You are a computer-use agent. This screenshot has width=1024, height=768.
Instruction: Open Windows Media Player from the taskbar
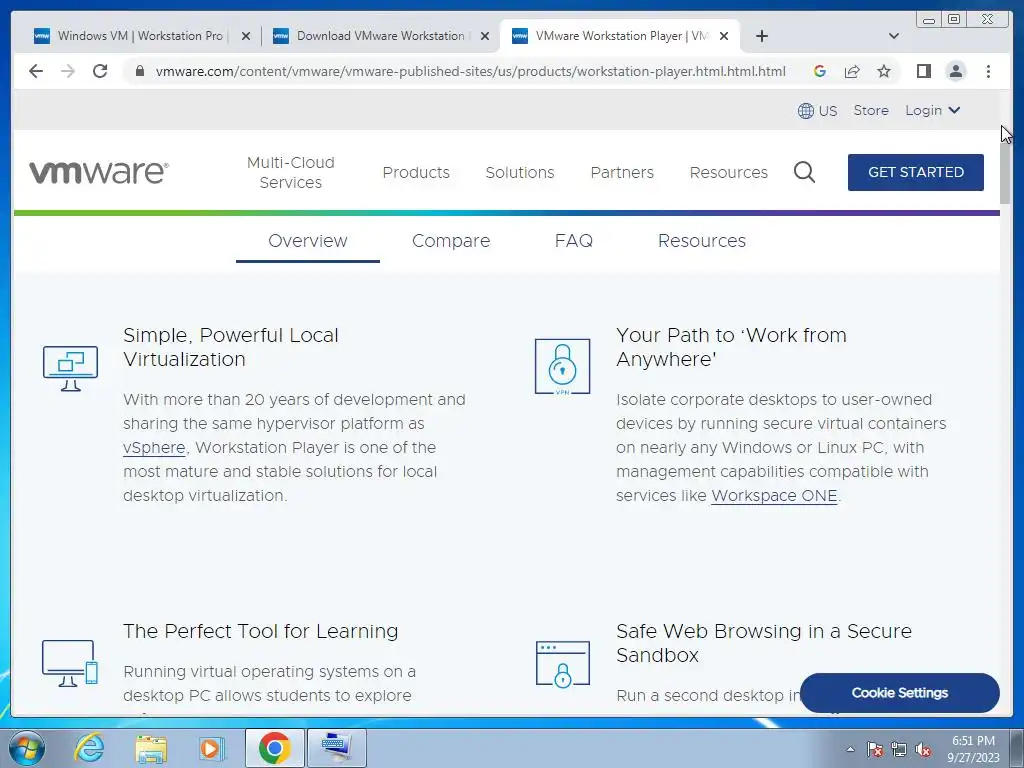(212, 748)
